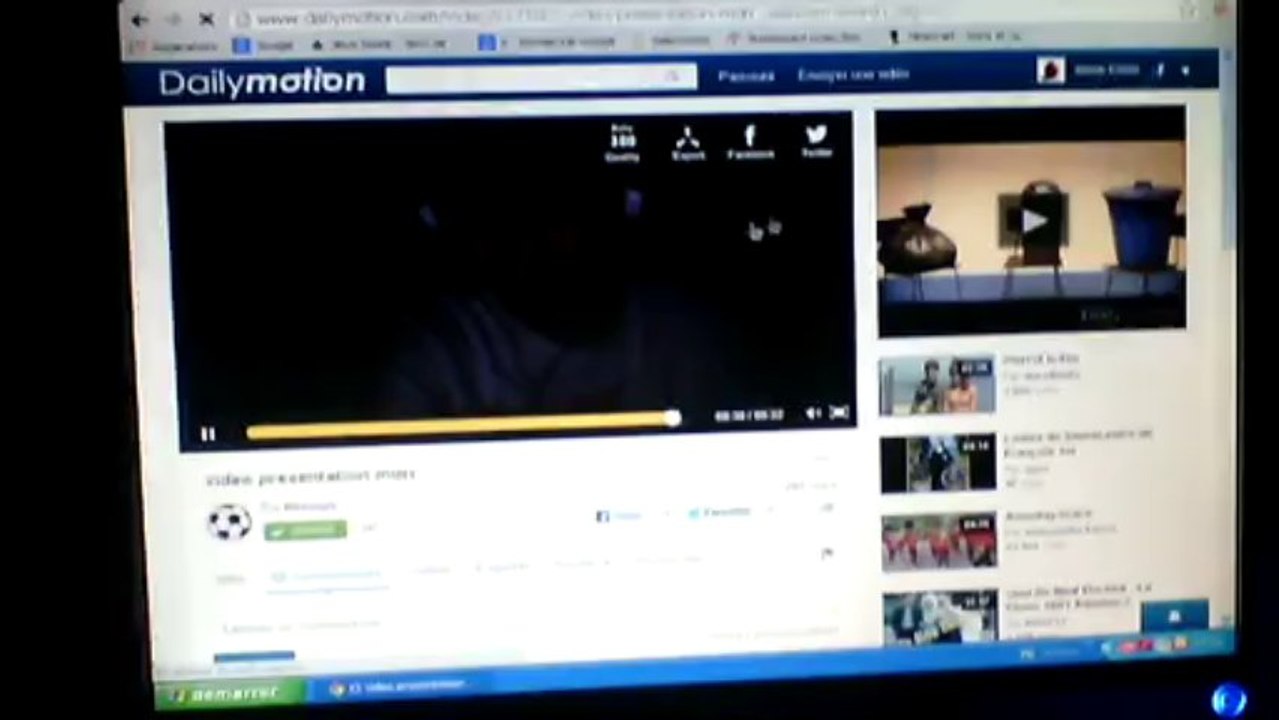1279x720 pixels.
Task: Click the search magnifier icon
Action: point(673,76)
